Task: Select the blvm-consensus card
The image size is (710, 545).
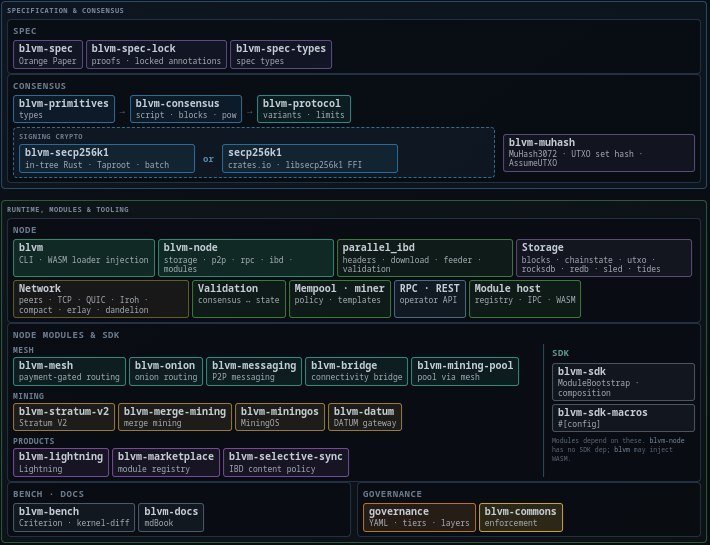Action: pyautogui.click(x=186, y=109)
